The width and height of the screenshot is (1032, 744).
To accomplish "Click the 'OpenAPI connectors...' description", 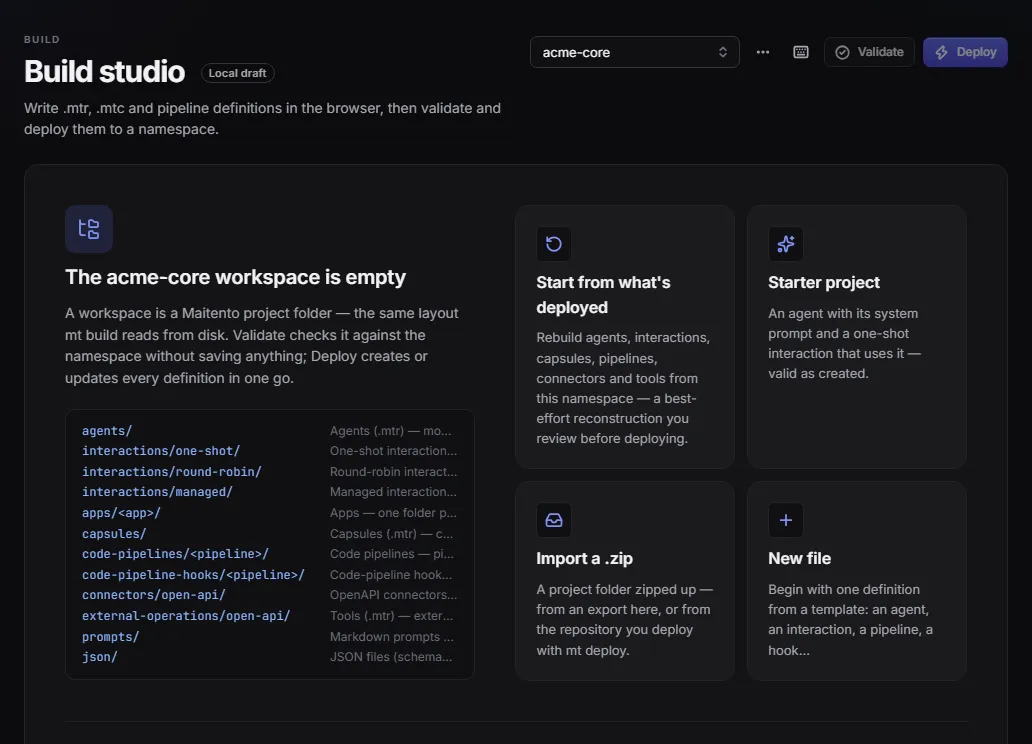I will pyautogui.click(x=394, y=595).
